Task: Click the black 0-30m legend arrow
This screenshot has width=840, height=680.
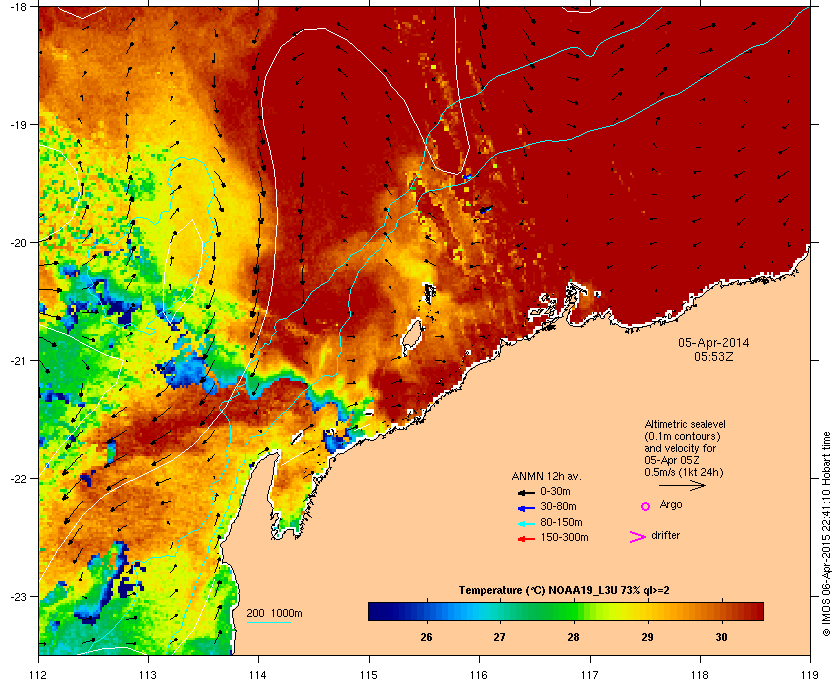Action: (526, 492)
